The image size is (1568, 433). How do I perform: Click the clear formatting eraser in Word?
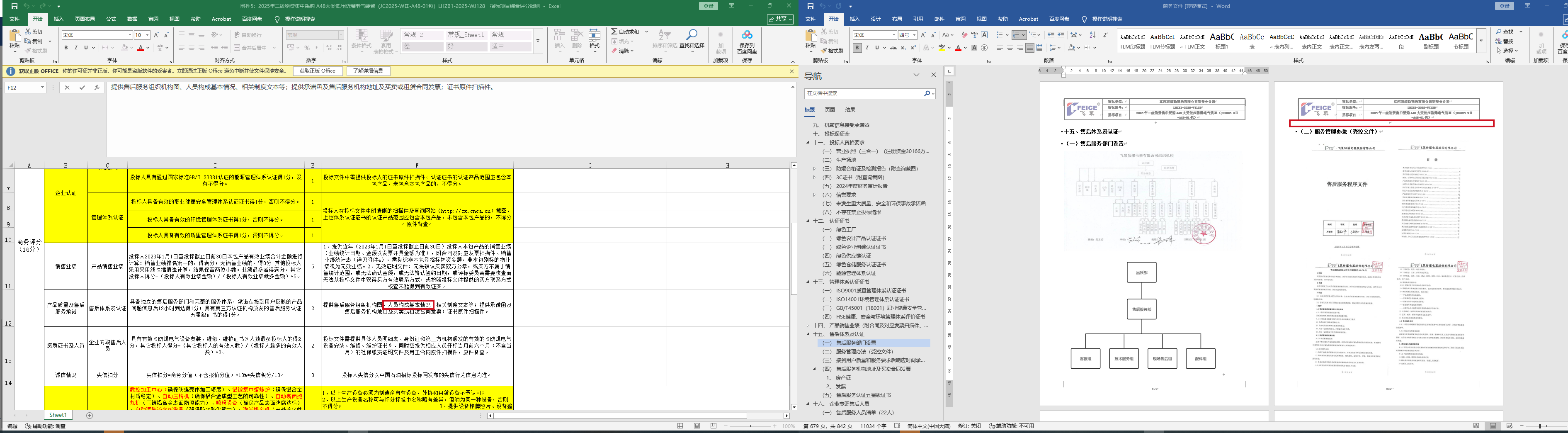pos(965,35)
